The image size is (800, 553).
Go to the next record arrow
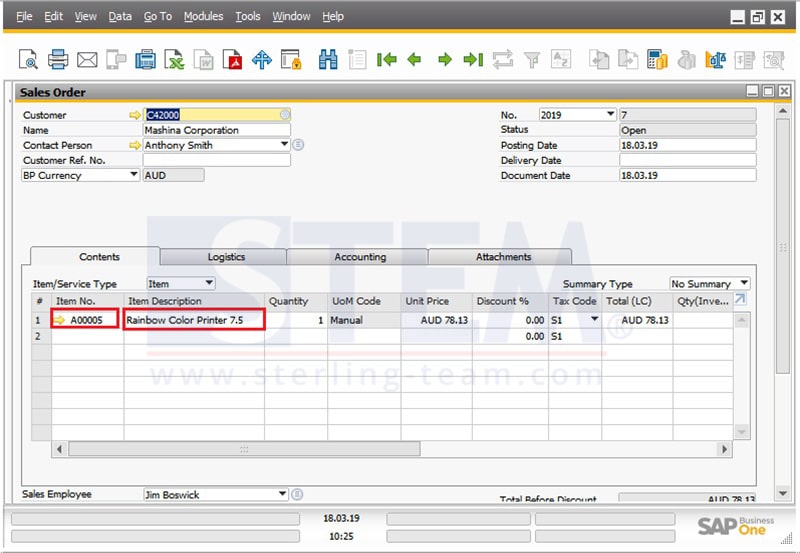pos(445,60)
